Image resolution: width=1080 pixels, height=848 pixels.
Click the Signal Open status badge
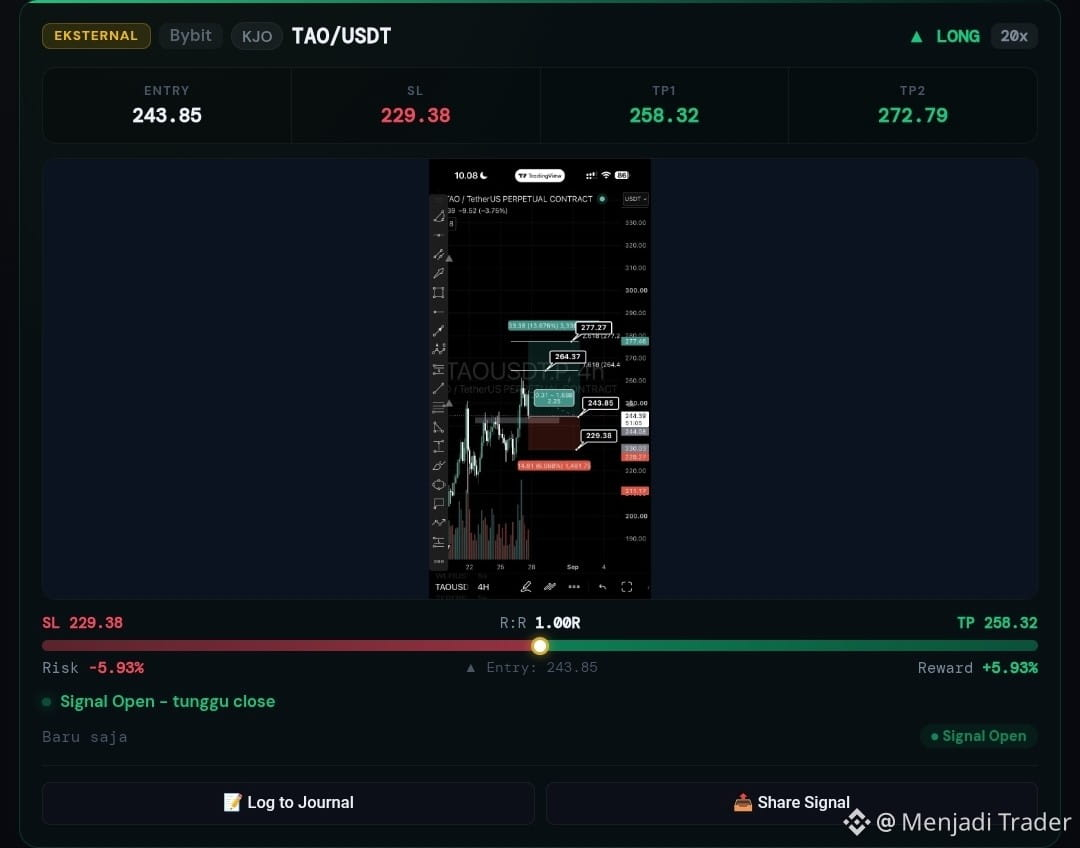979,736
